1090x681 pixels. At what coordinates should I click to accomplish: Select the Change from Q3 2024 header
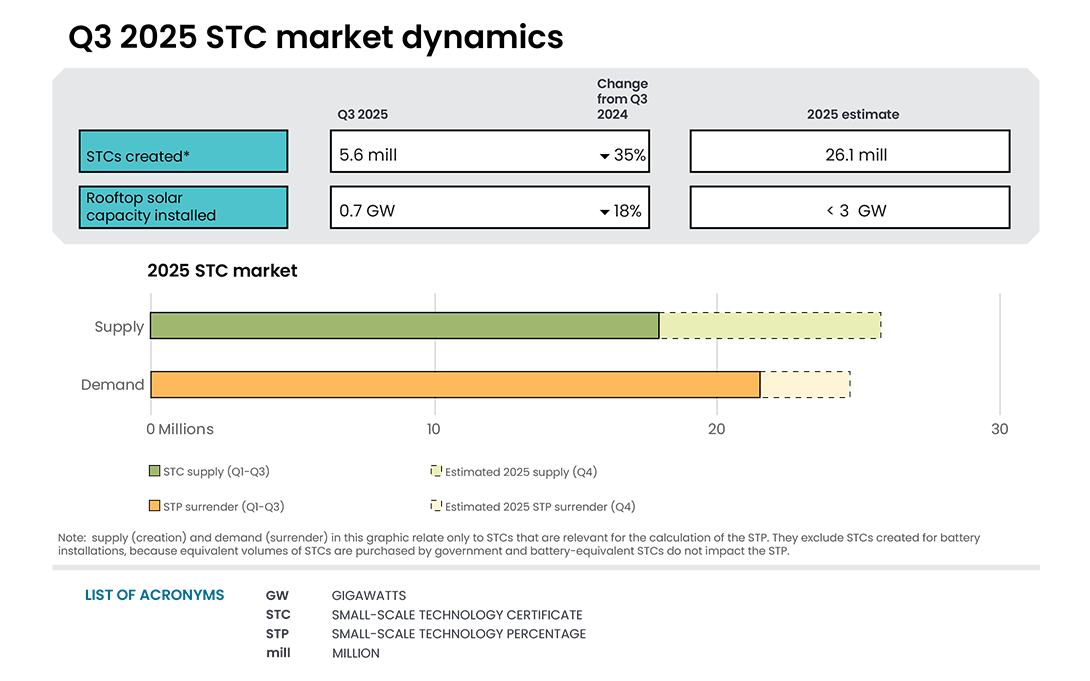tap(620, 98)
